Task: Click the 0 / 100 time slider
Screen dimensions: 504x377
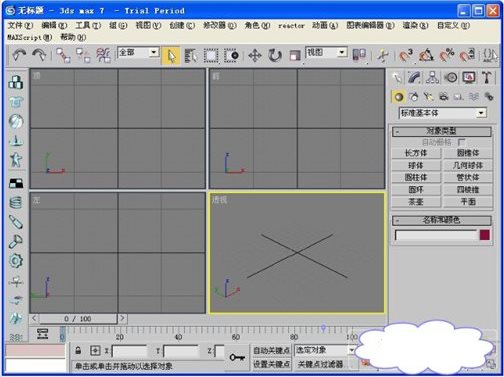Action: [x=78, y=319]
